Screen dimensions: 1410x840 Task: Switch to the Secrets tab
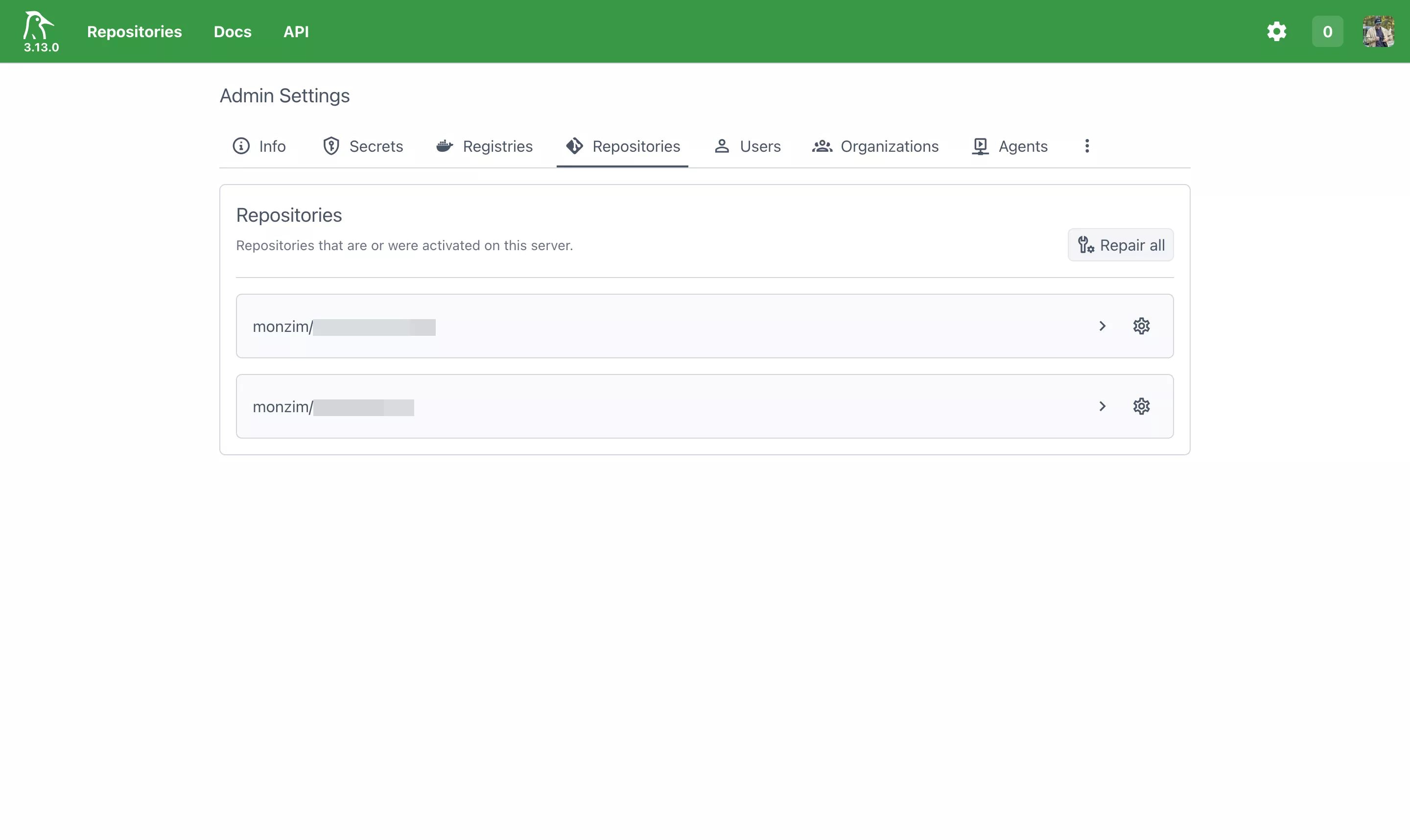tap(363, 146)
